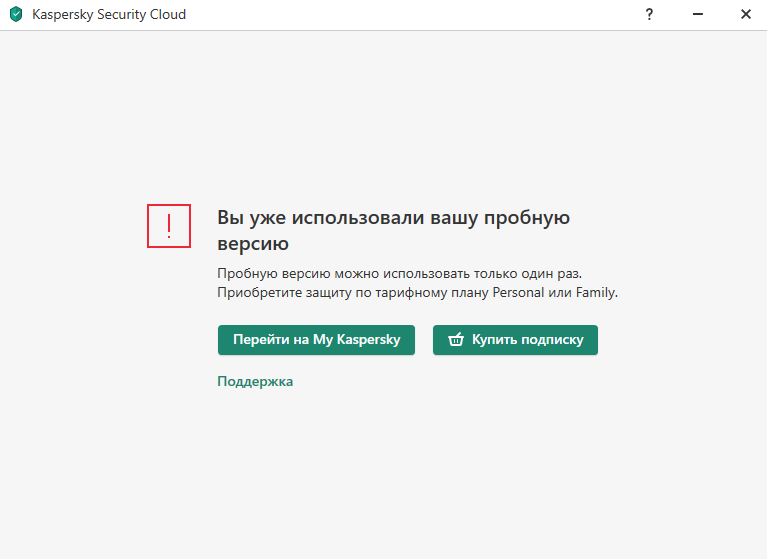Click text 'Пробную версию можно использовать только один раз'
This screenshot has width=767, height=559.
click(398, 272)
